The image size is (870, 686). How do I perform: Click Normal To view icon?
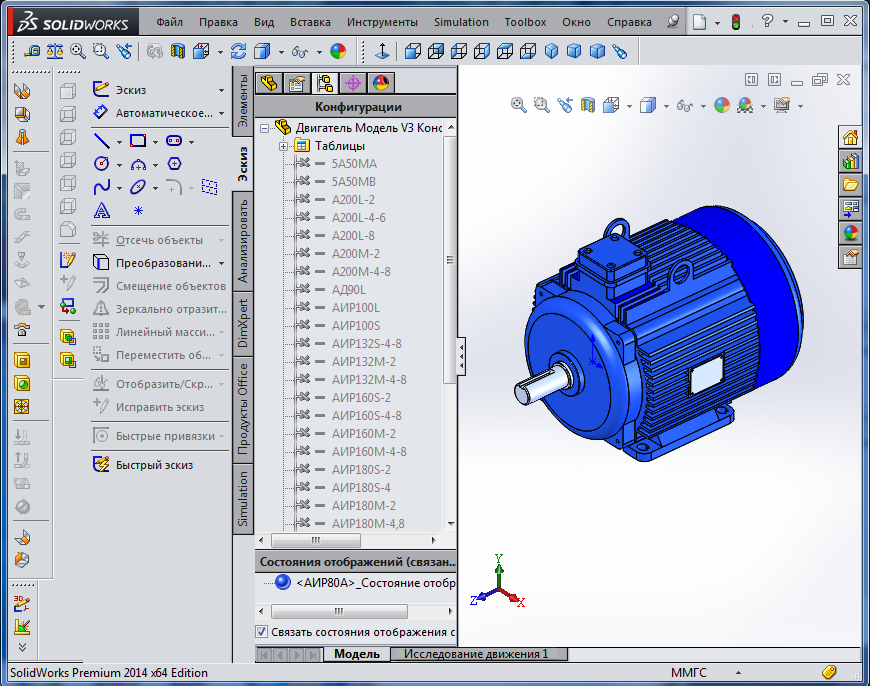382,52
